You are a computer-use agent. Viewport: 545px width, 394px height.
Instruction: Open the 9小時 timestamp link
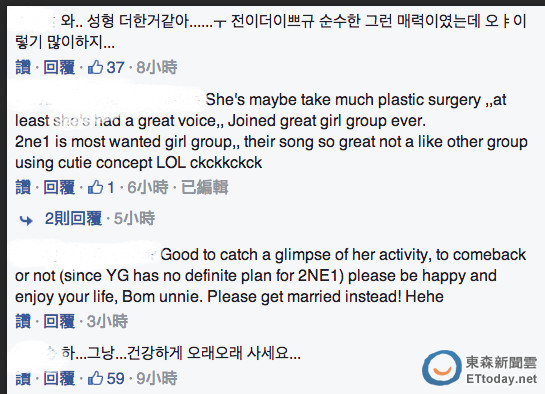coord(157,378)
